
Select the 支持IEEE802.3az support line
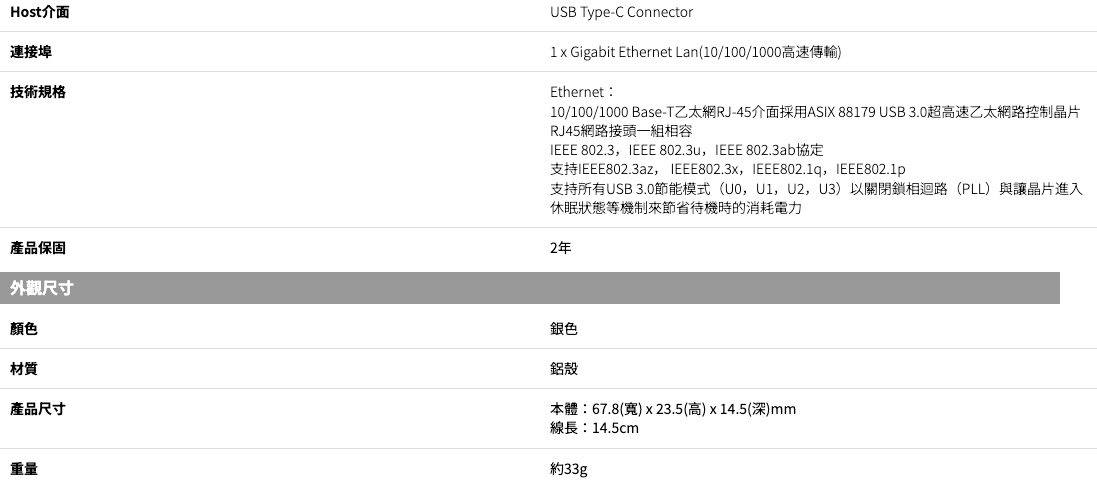[727, 168]
